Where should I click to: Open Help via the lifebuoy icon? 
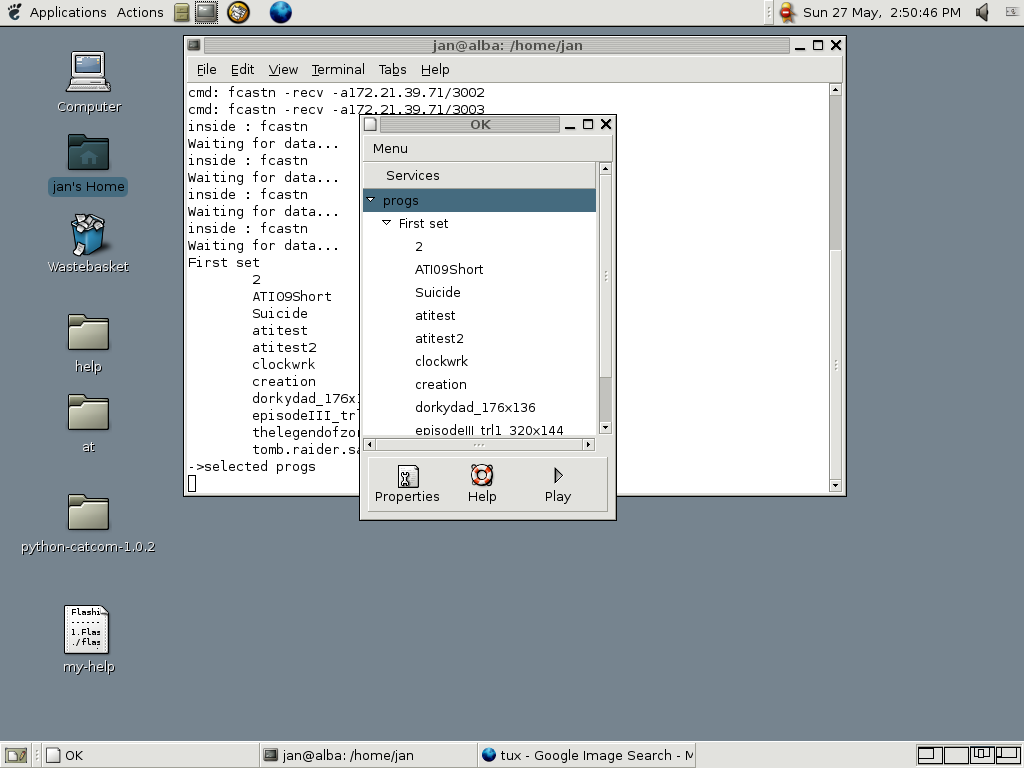(x=482, y=476)
